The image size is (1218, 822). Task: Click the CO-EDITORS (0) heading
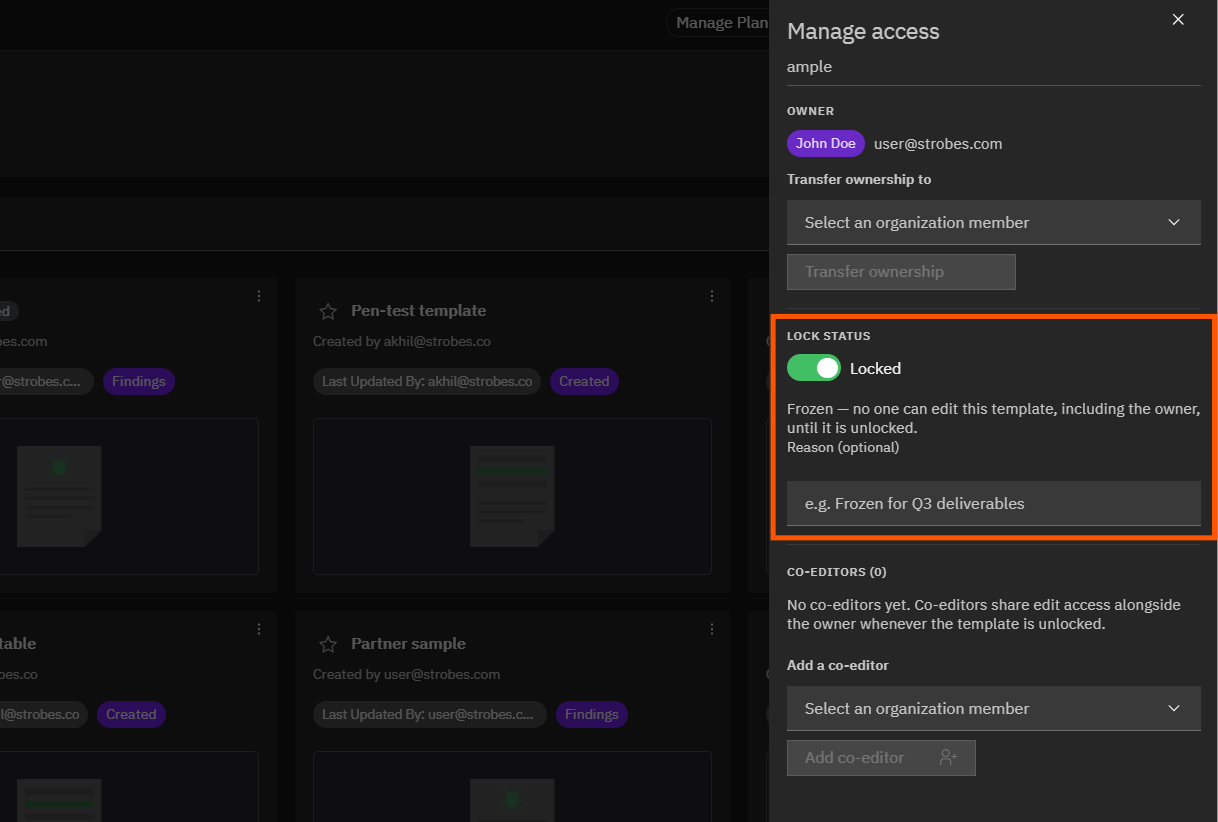coord(837,572)
